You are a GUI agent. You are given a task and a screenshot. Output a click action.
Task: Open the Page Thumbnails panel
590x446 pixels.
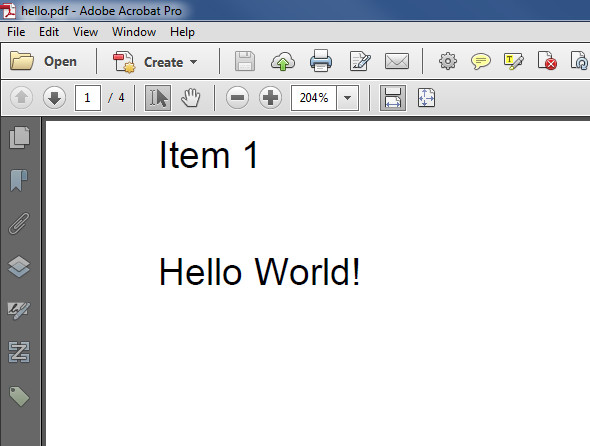coord(19,137)
